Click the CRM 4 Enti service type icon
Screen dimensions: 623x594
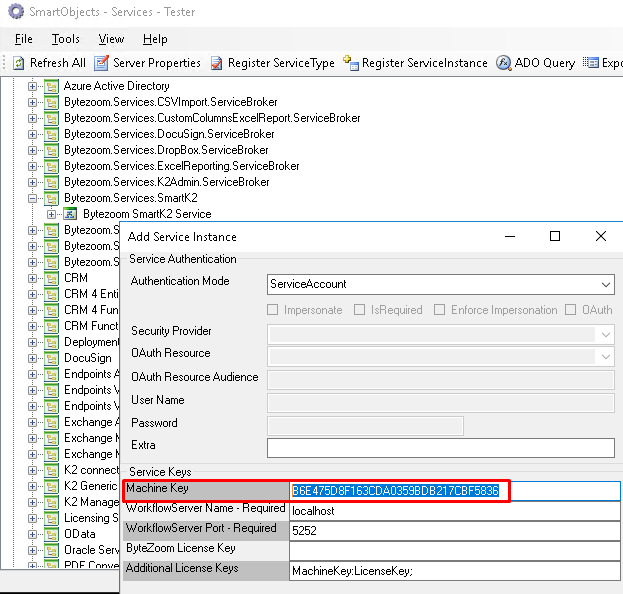click(x=51, y=294)
